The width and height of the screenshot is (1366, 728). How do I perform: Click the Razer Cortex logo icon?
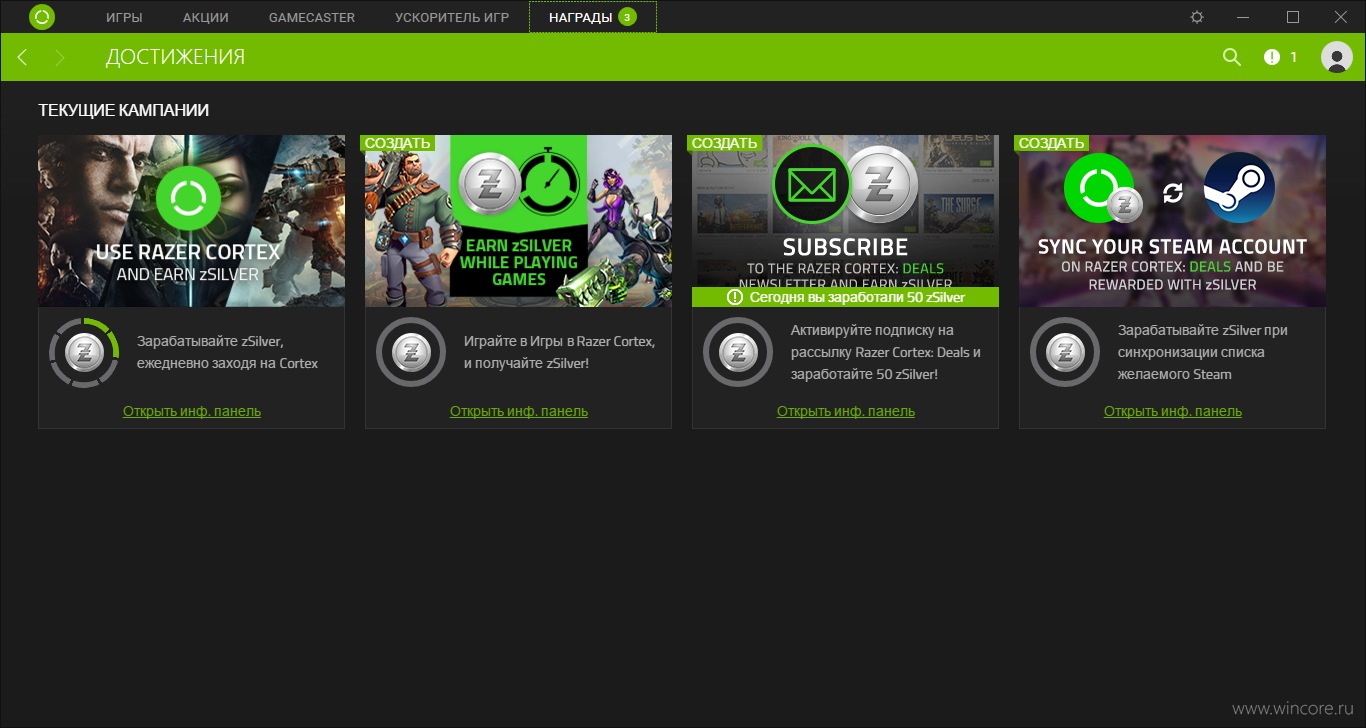click(x=42, y=17)
